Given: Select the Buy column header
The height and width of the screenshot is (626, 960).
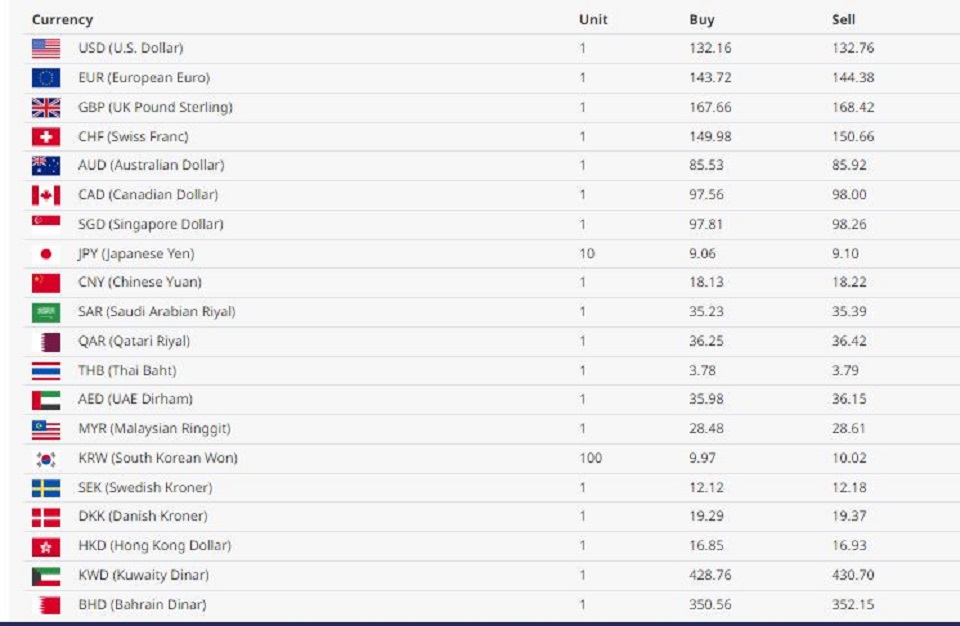Looking at the screenshot, I should point(702,20).
